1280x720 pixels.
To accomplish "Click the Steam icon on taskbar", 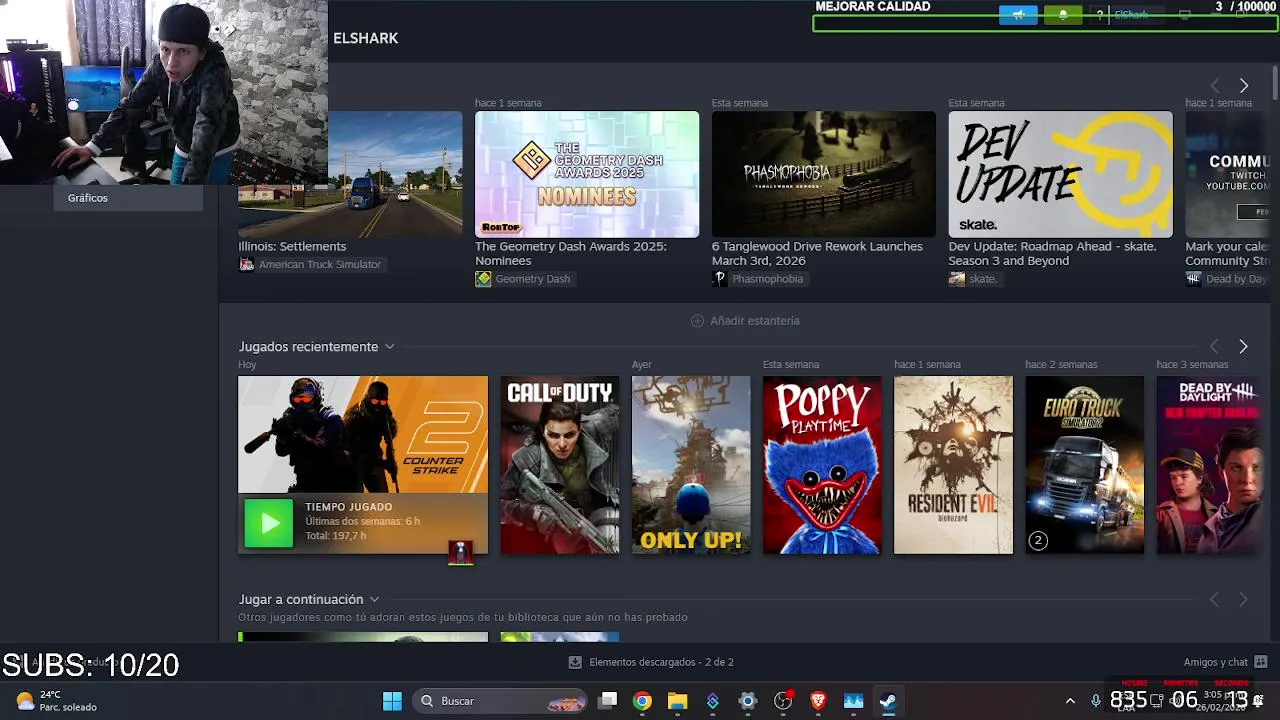I will pyautogui.click(x=888, y=701).
